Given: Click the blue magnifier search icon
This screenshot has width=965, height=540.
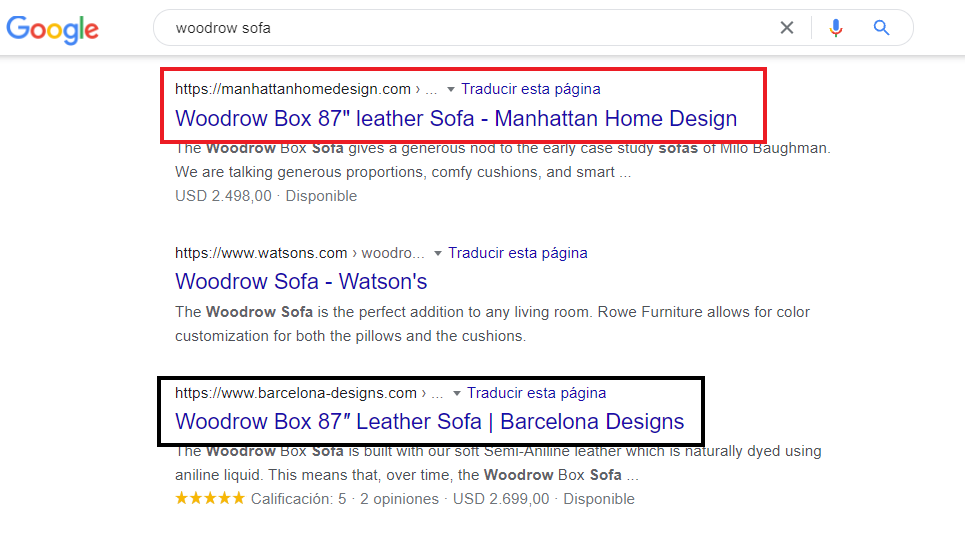Looking at the screenshot, I should [x=881, y=28].
